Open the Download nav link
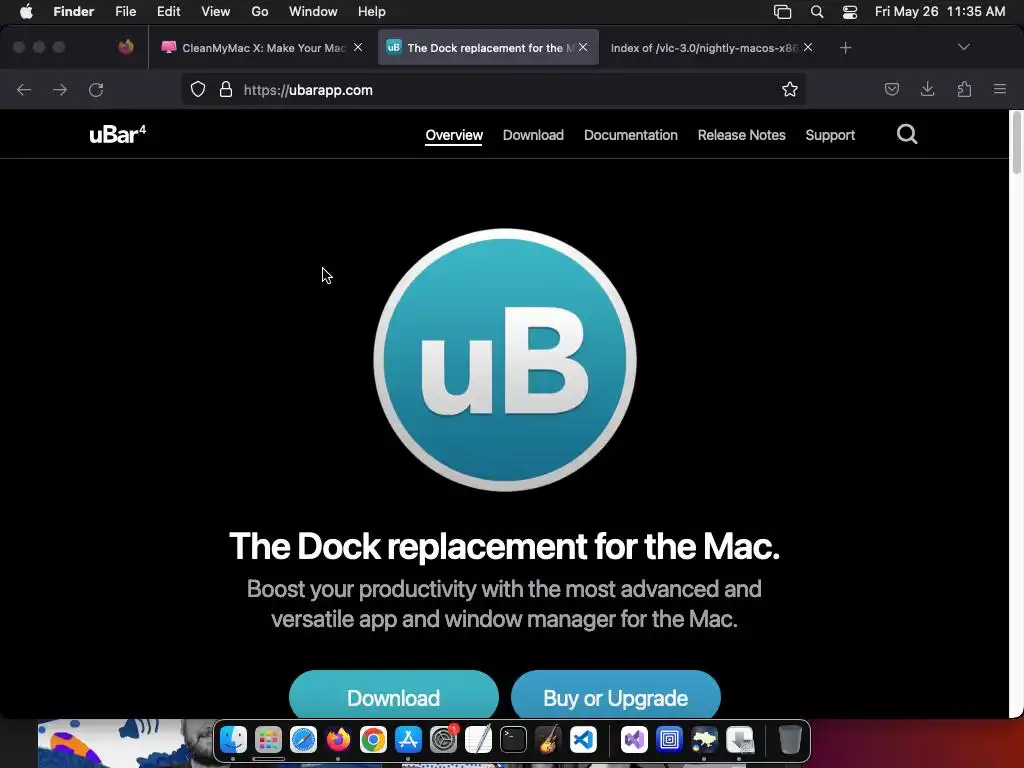1024x768 pixels. pyautogui.click(x=533, y=135)
